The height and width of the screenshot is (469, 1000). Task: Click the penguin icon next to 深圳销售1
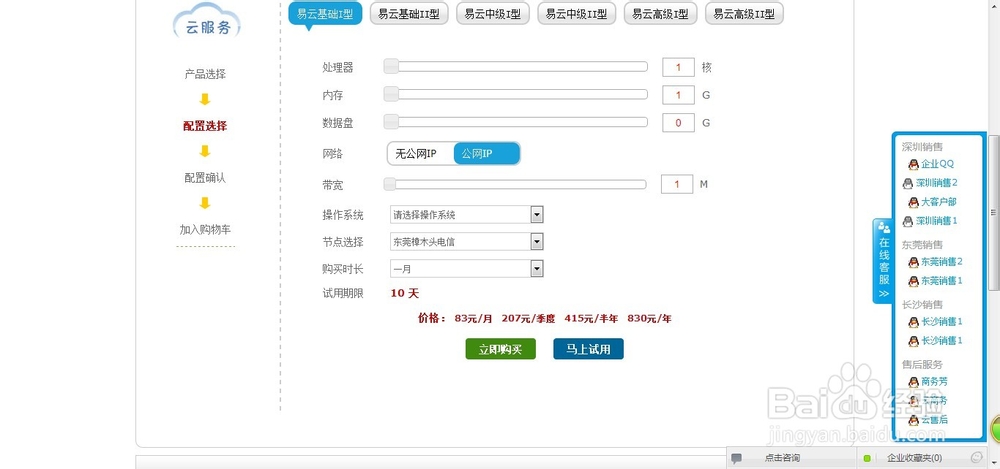908,221
